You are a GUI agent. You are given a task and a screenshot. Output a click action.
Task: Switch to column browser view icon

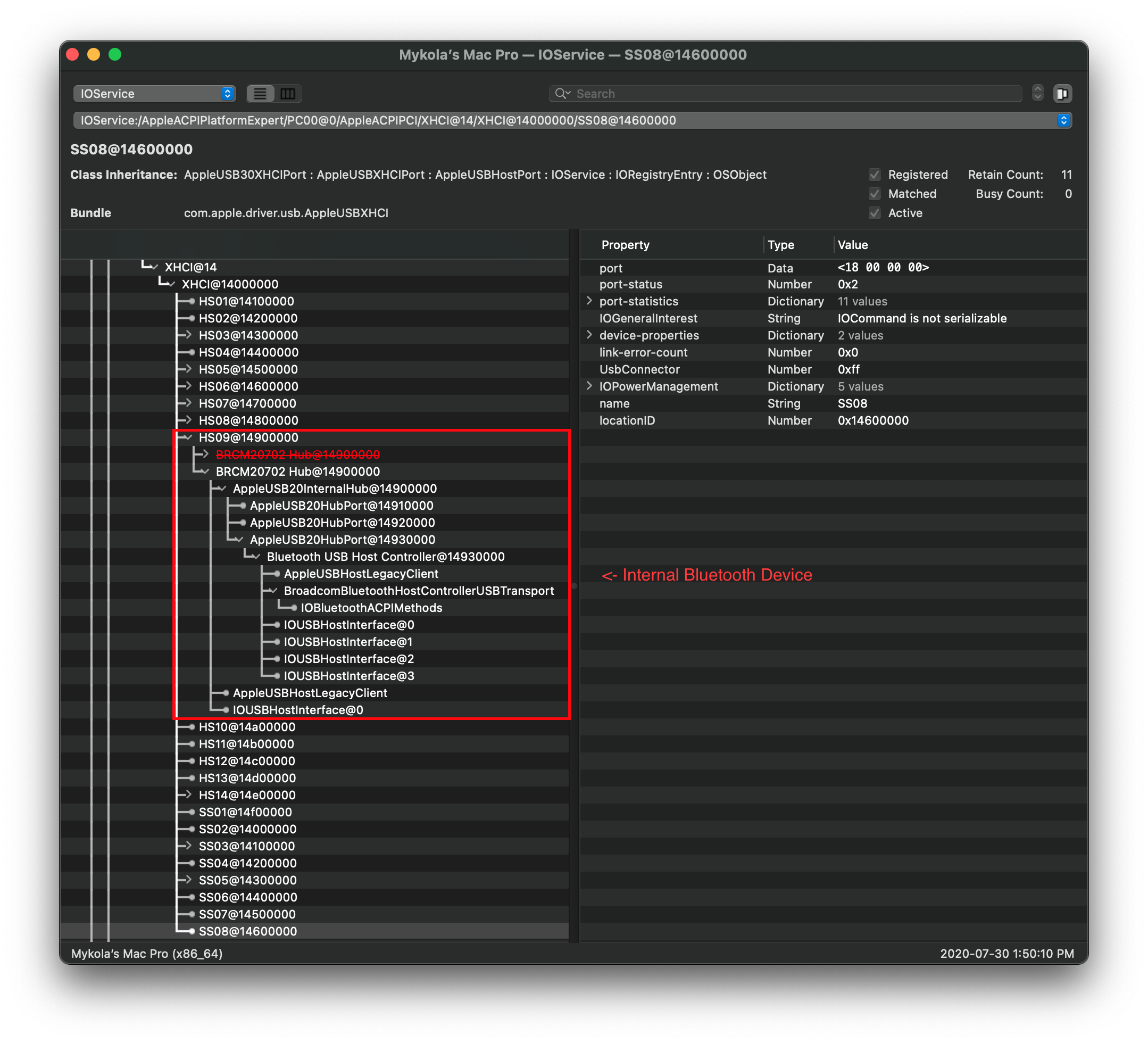click(x=288, y=94)
